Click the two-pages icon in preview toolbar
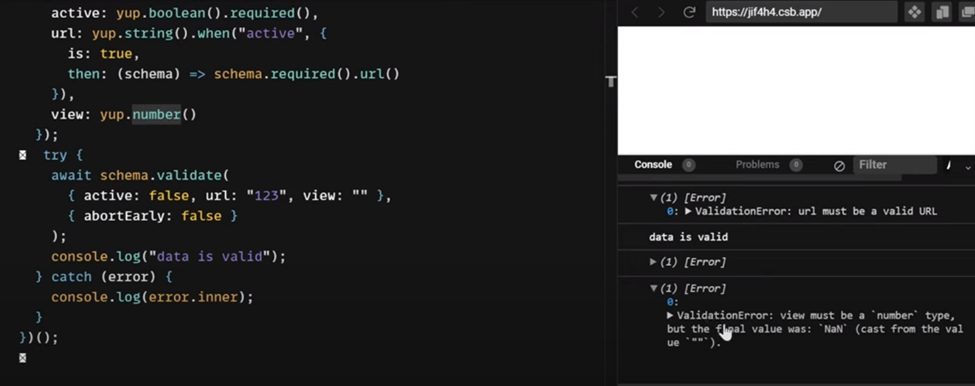Image resolution: width=975 pixels, height=386 pixels. [943, 12]
